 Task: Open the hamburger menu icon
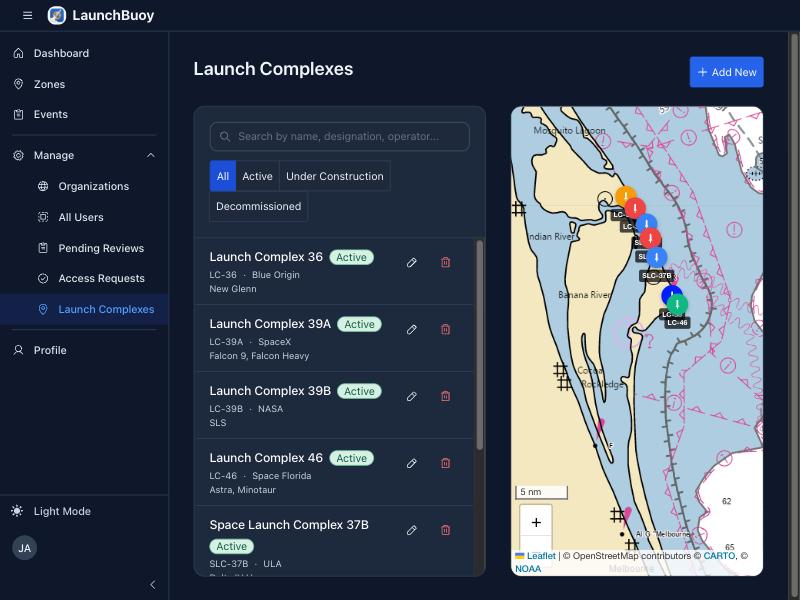[28, 16]
